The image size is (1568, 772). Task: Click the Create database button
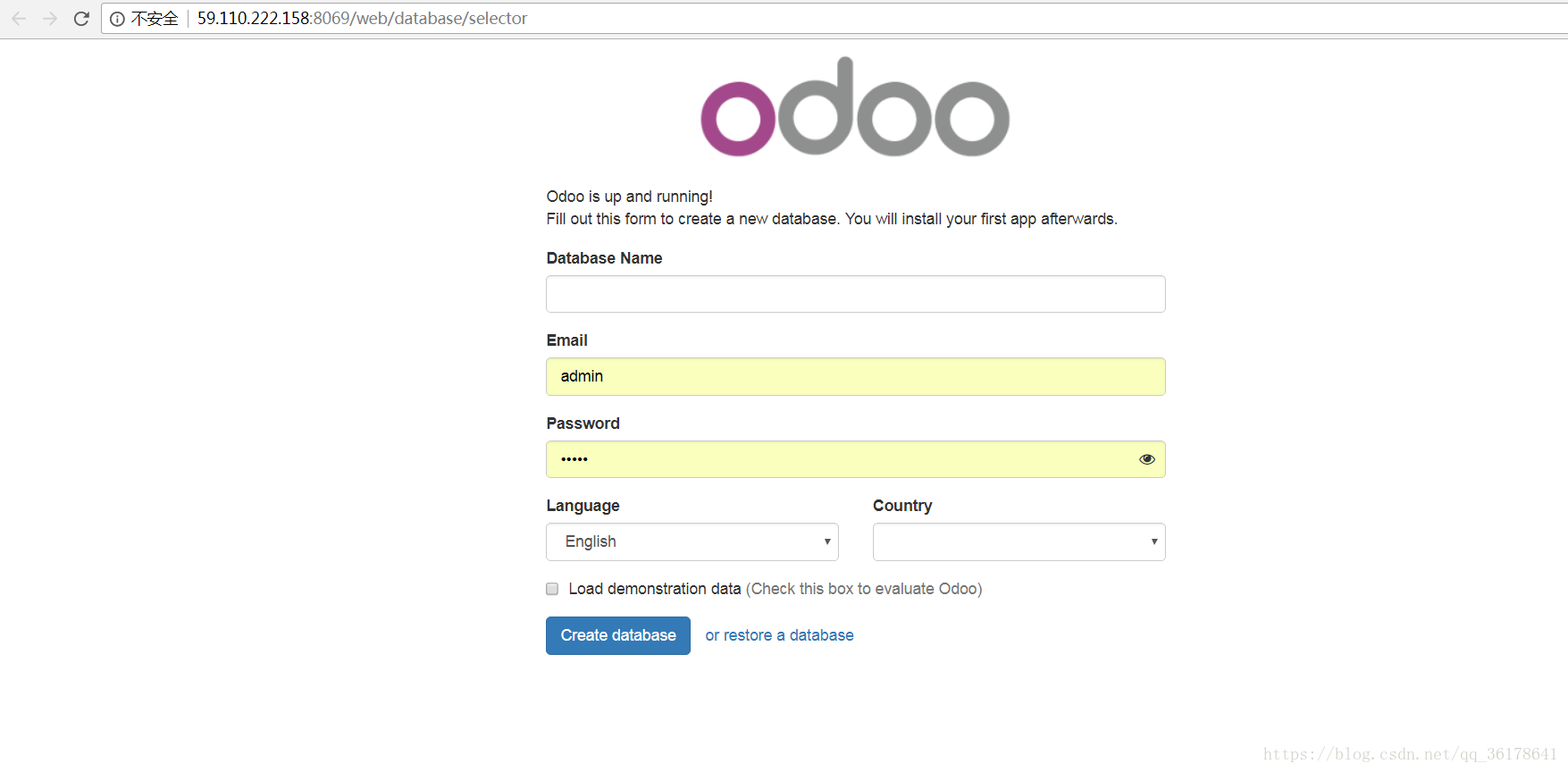pos(618,635)
